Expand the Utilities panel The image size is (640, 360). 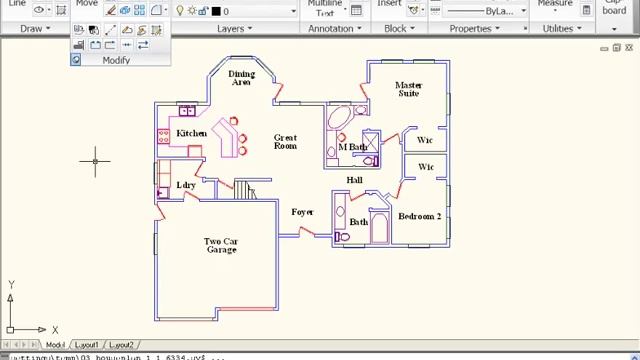point(562,29)
